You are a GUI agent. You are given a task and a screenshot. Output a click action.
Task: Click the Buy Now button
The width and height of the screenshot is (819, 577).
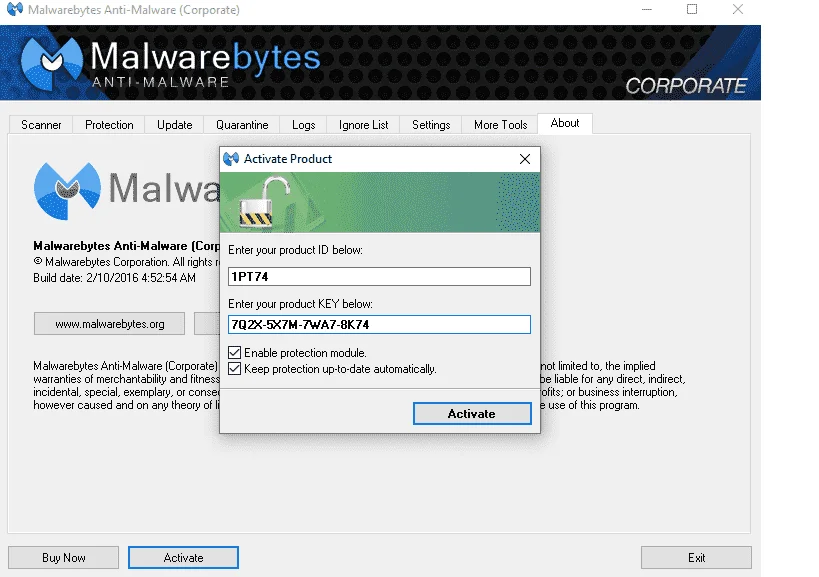[x=64, y=558]
